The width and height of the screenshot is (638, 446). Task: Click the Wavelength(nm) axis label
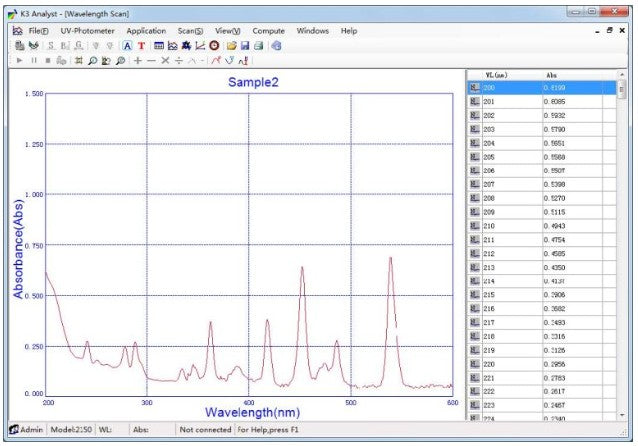(x=252, y=412)
